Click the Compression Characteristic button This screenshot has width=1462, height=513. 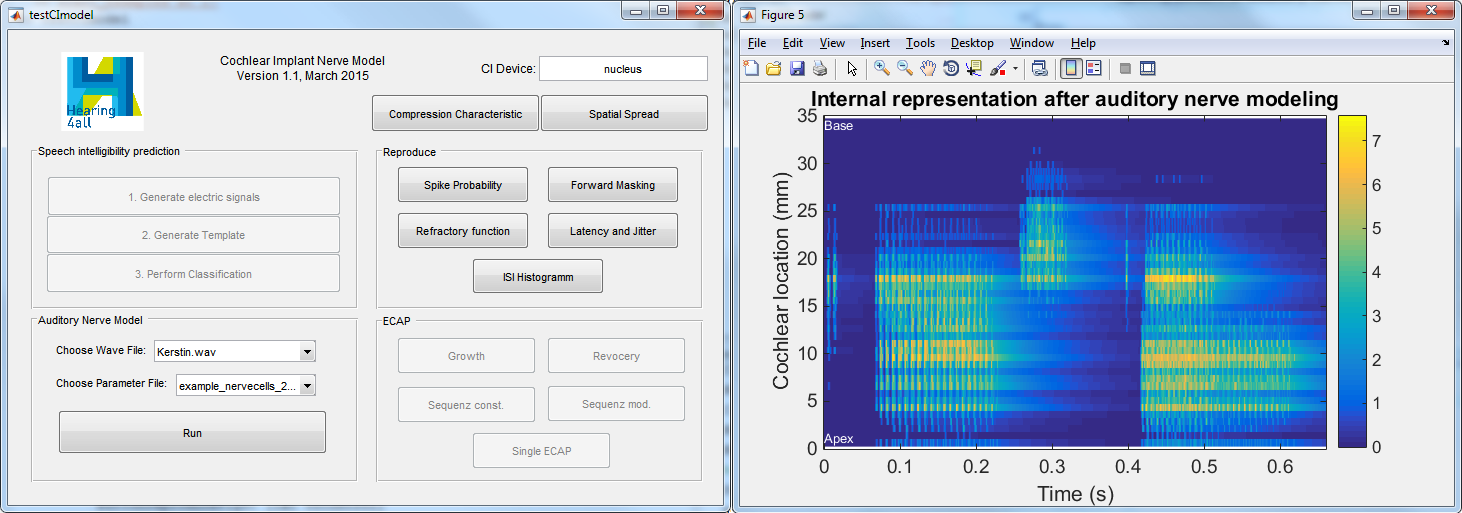(x=455, y=114)
